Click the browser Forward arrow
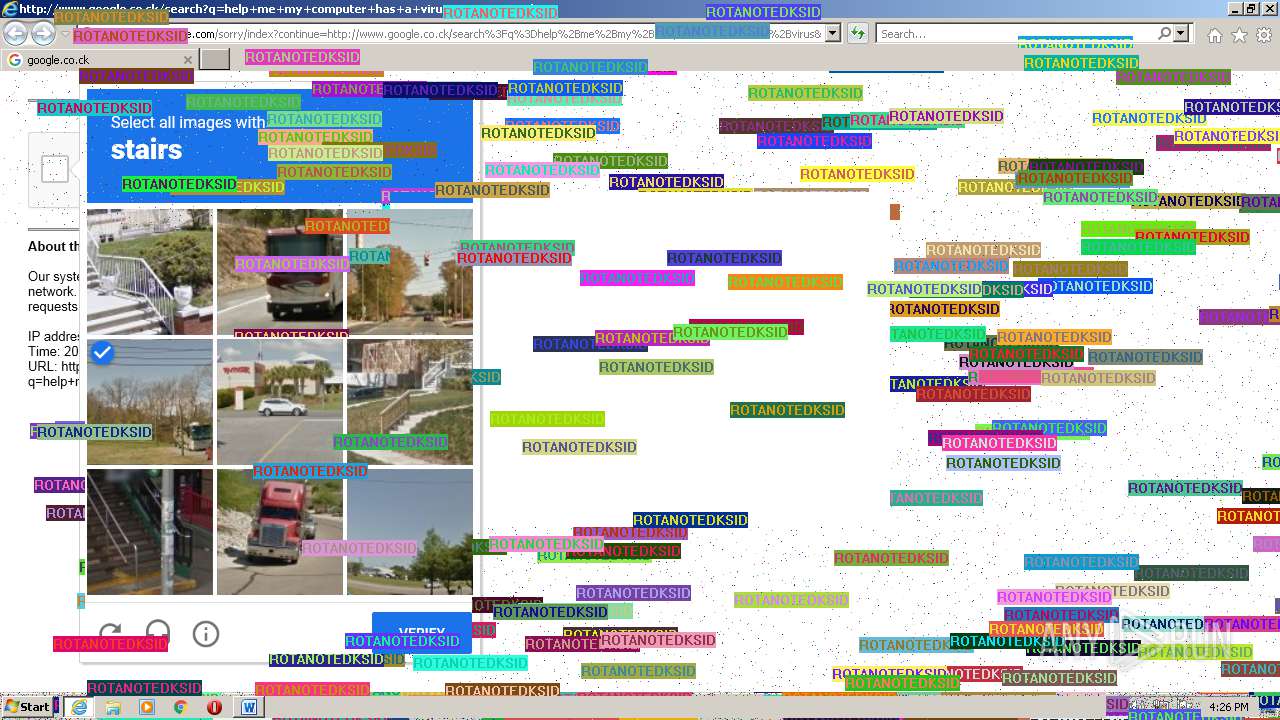The width and height of the screenshot is (1280, 720). click(43, 33)
